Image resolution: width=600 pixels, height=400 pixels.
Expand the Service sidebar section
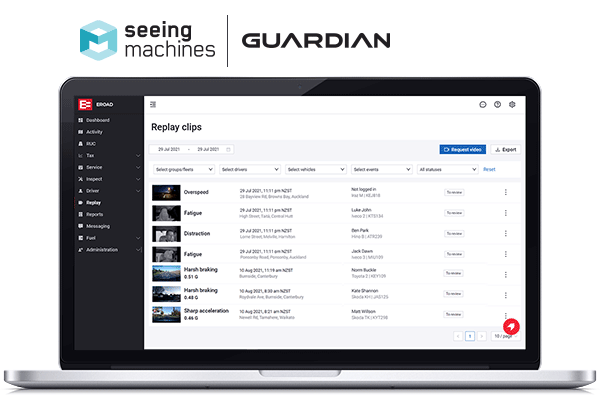(x=138, y=167)
